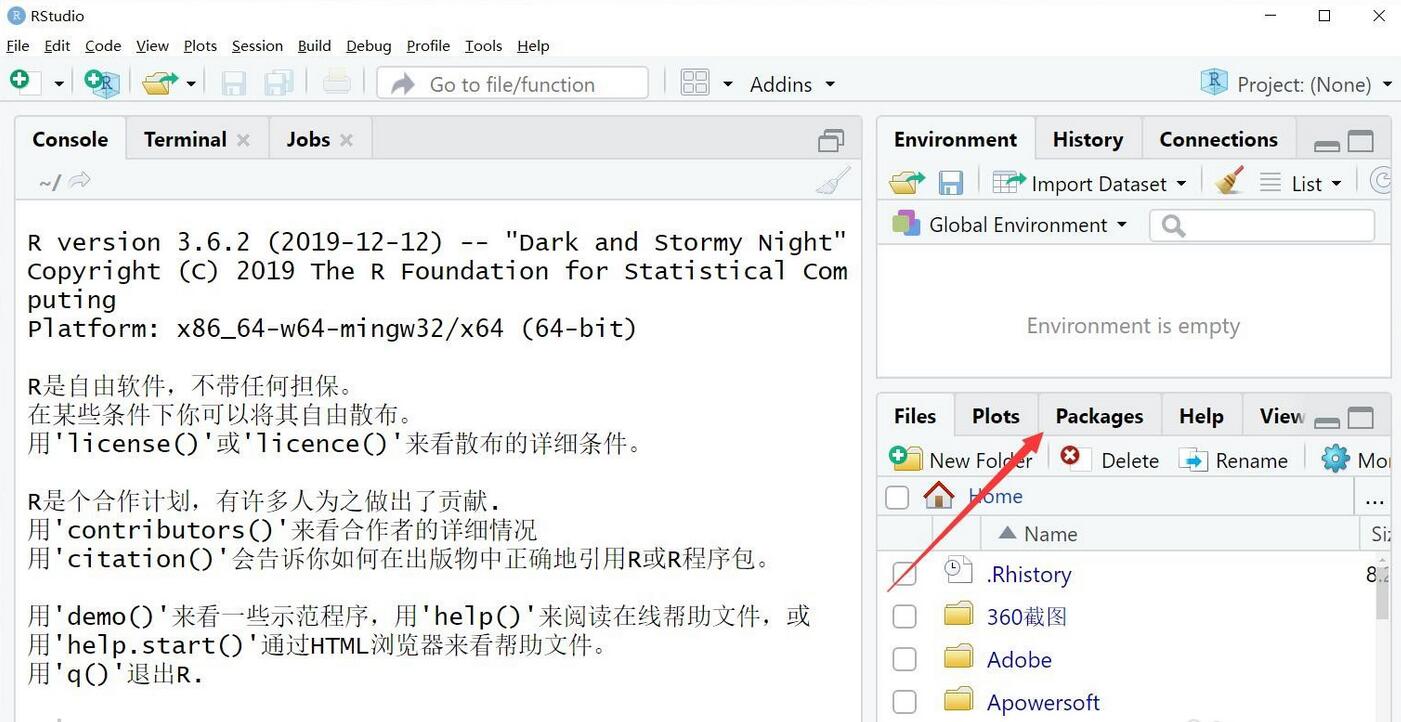Open an existing file via folder icon

pos(159,83)
